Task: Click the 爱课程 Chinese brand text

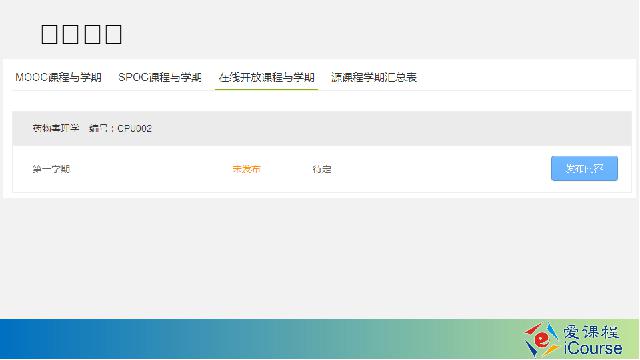Action: point(591,332)
